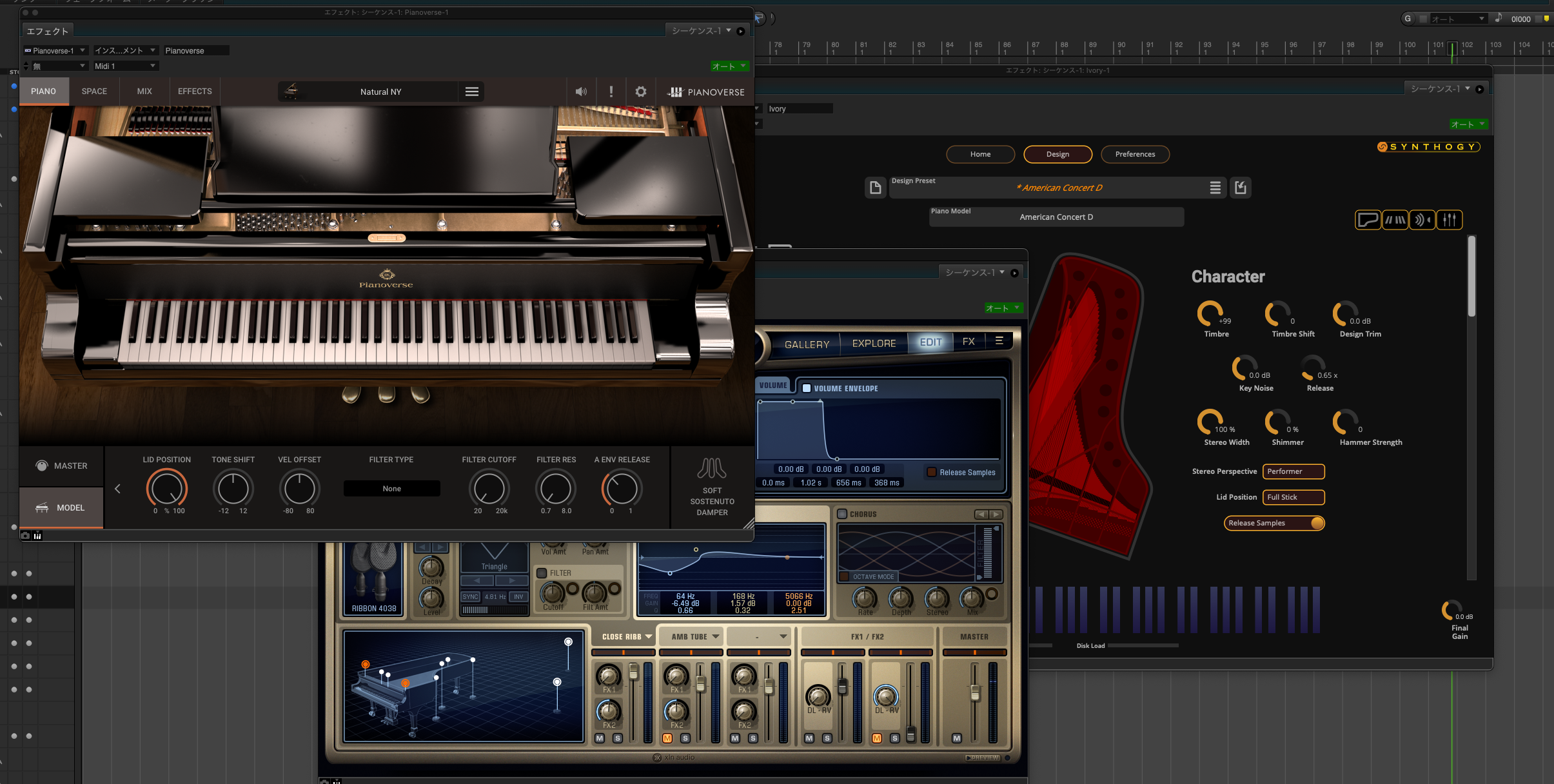Click the MIDI keyboard icon below Pianoverse window

(x=37, y=536)
